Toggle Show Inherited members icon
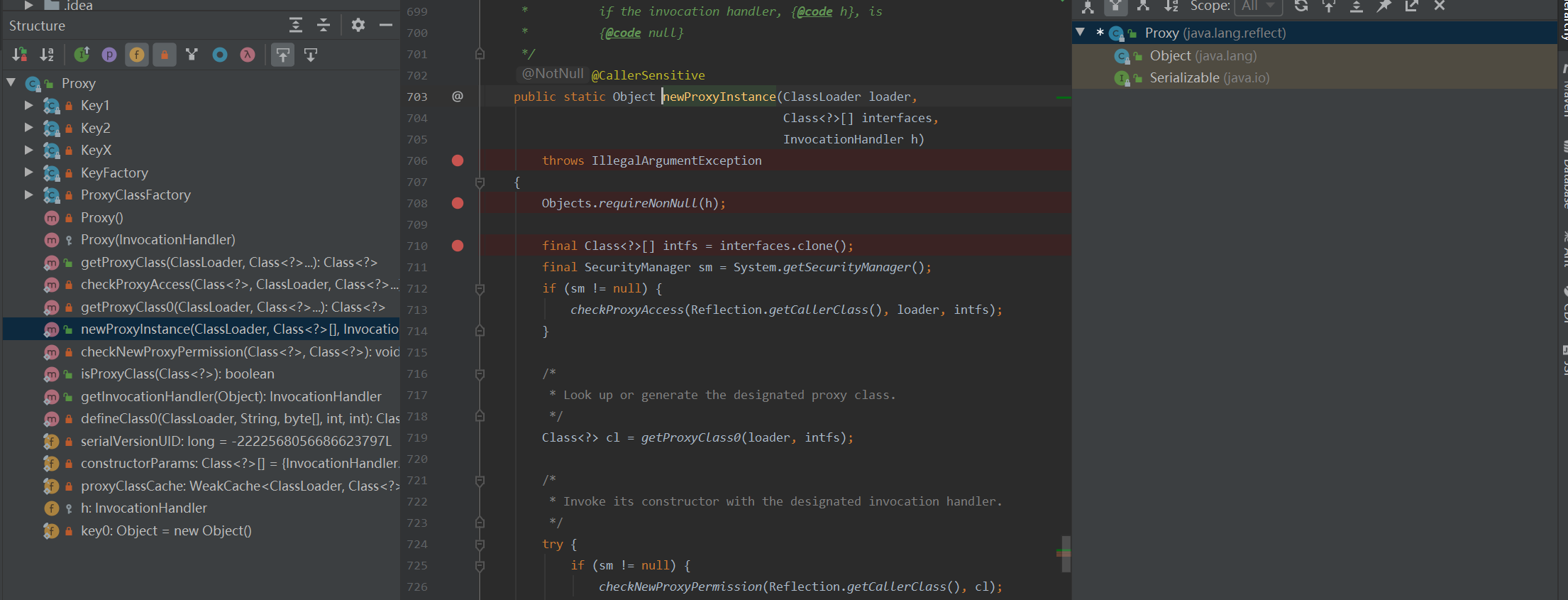The height and width of the screenshot is (600, 1568). coord(82,55)
